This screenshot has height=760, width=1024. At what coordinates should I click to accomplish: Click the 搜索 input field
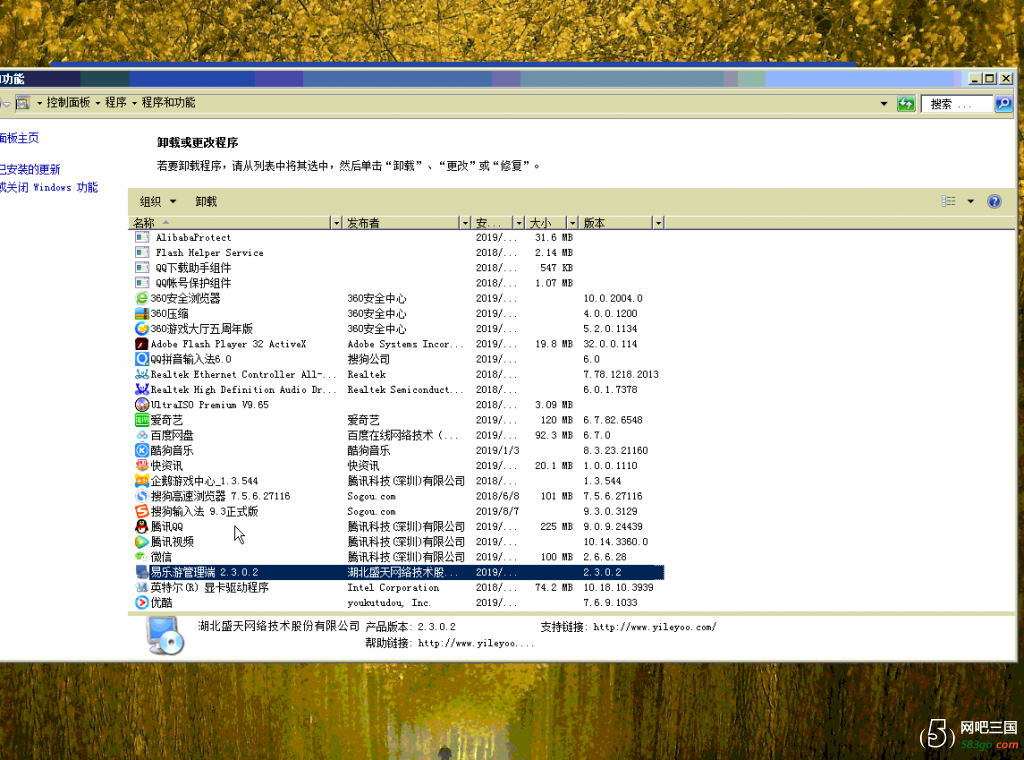pos(957,104)
